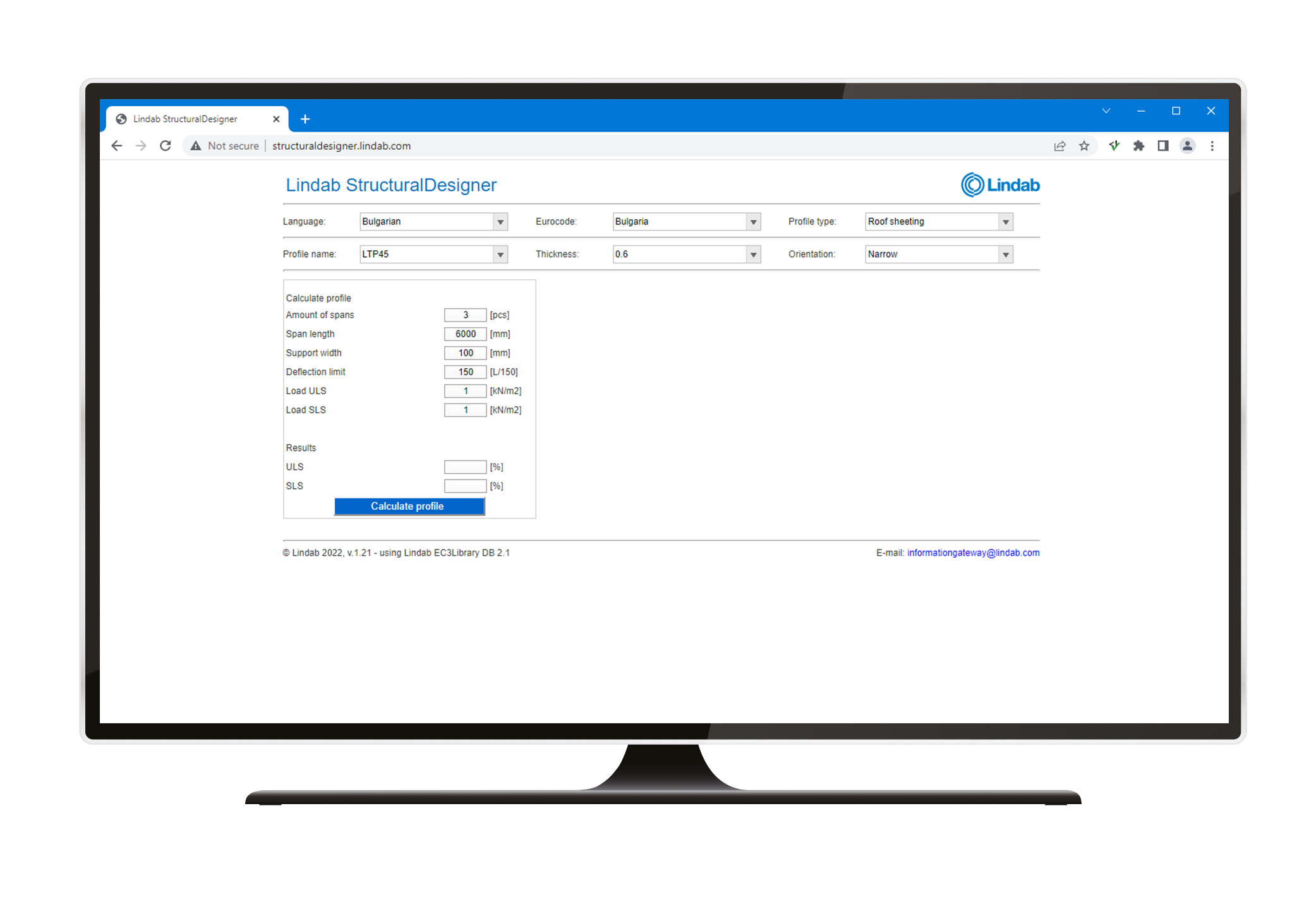Open the user profile avatar icon
Screen dimensions: 1316x921
click(x=1187, y=146)
